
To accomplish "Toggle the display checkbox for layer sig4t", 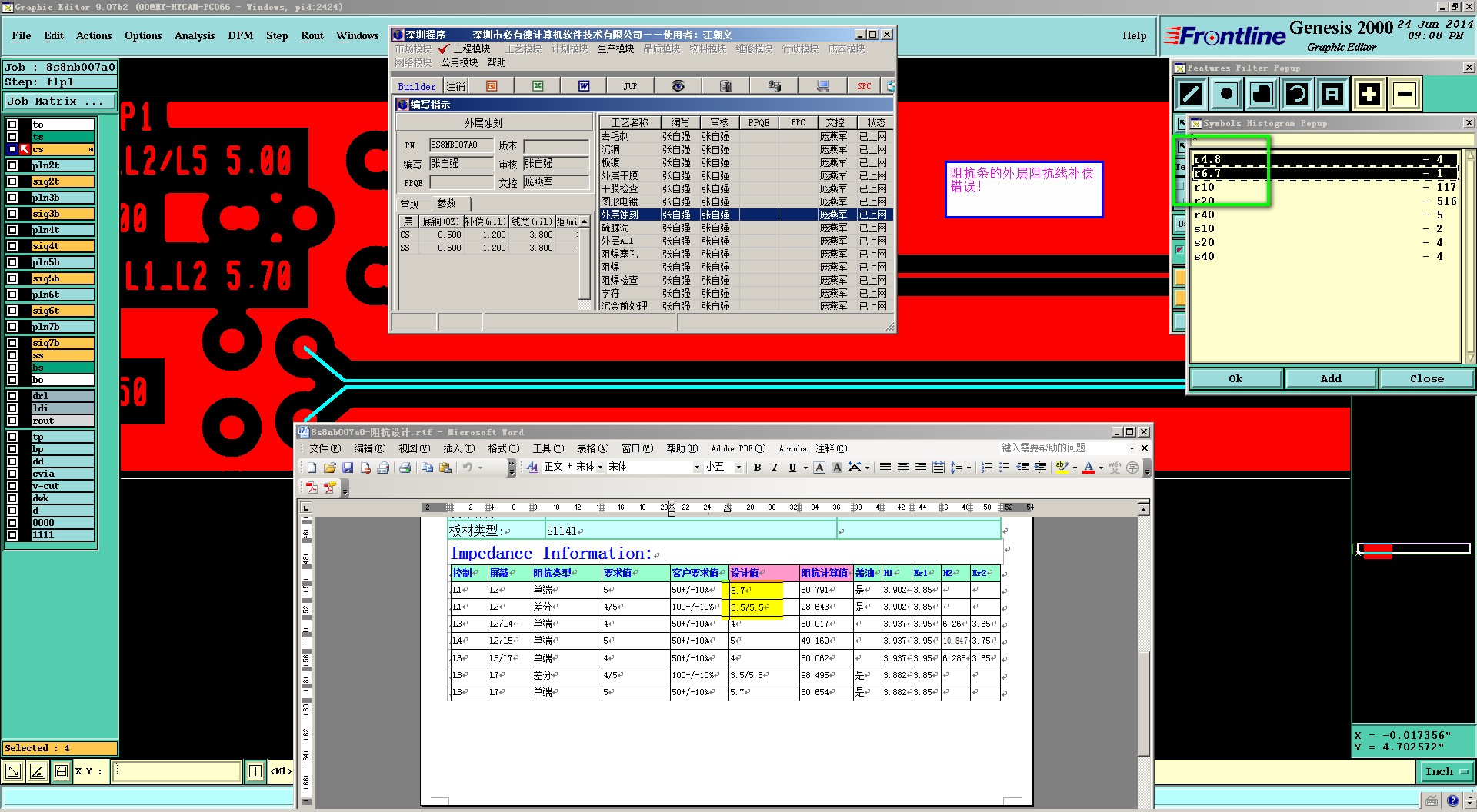I will pos(12,246).
